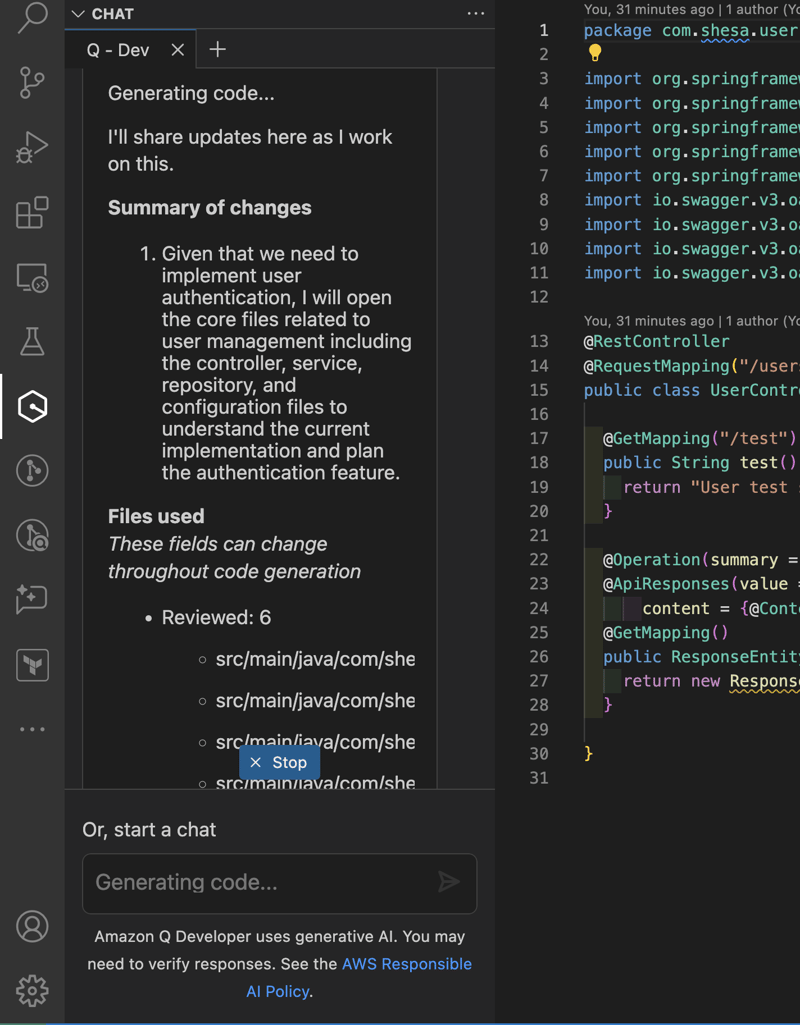
Task: Open the Amazon Q sidebar icon
Action: (x=32, y=407)
